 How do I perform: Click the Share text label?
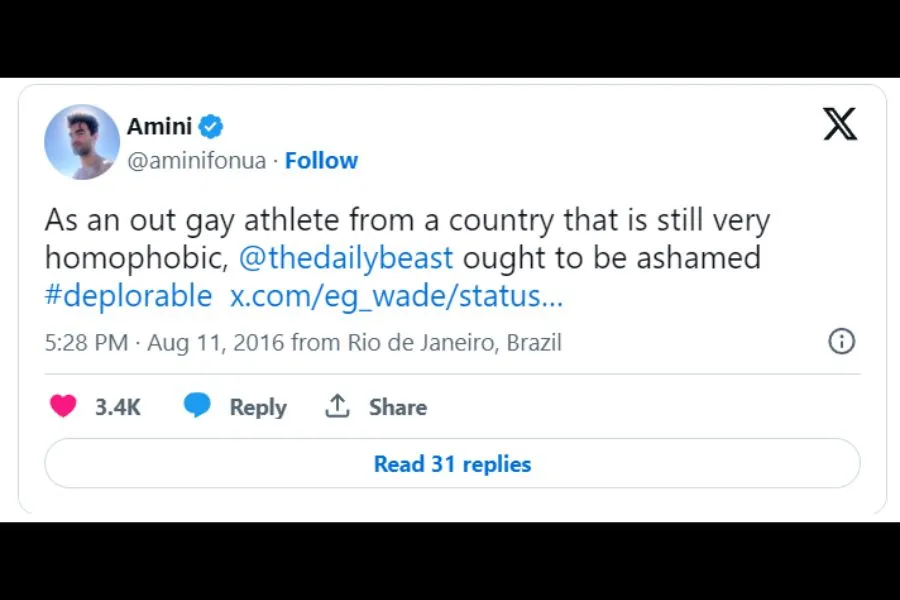(x=397, y=407)
